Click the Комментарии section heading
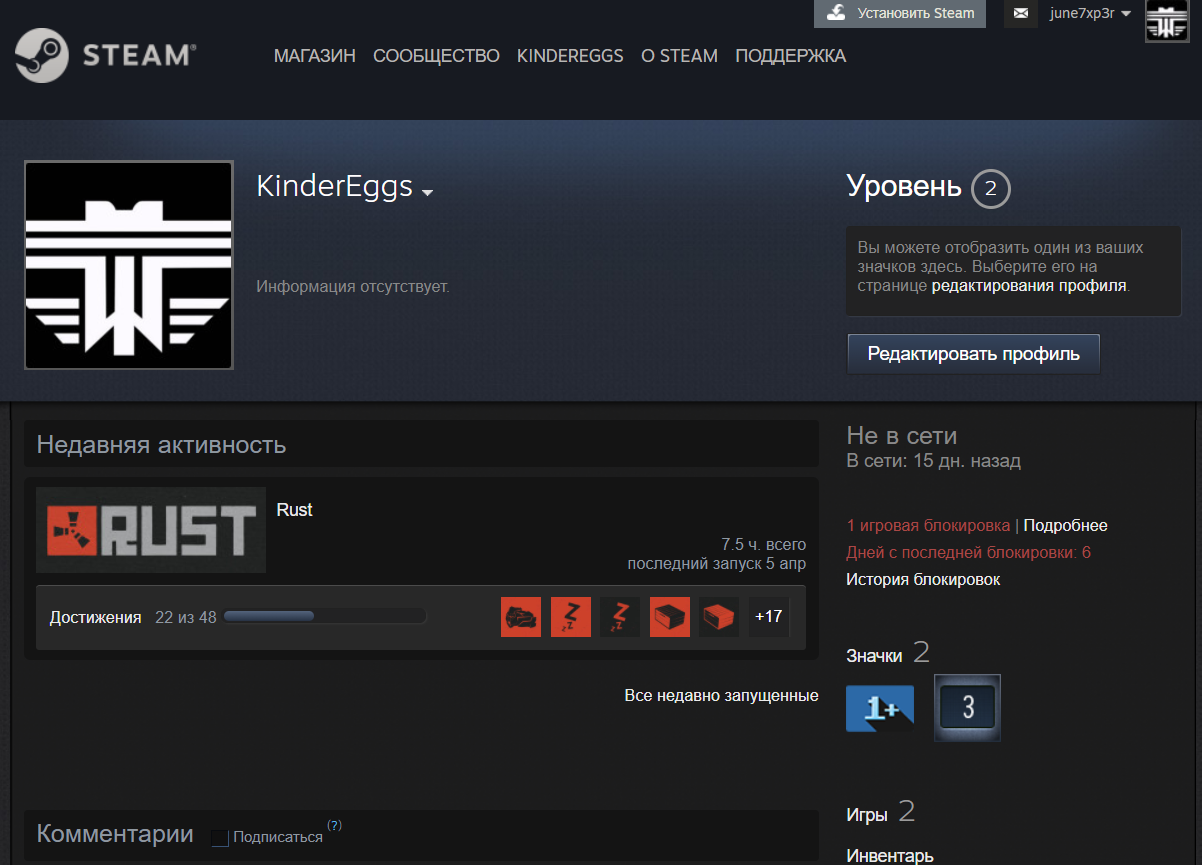This screenshot has width=1202, height=865. tap(115, 834)
